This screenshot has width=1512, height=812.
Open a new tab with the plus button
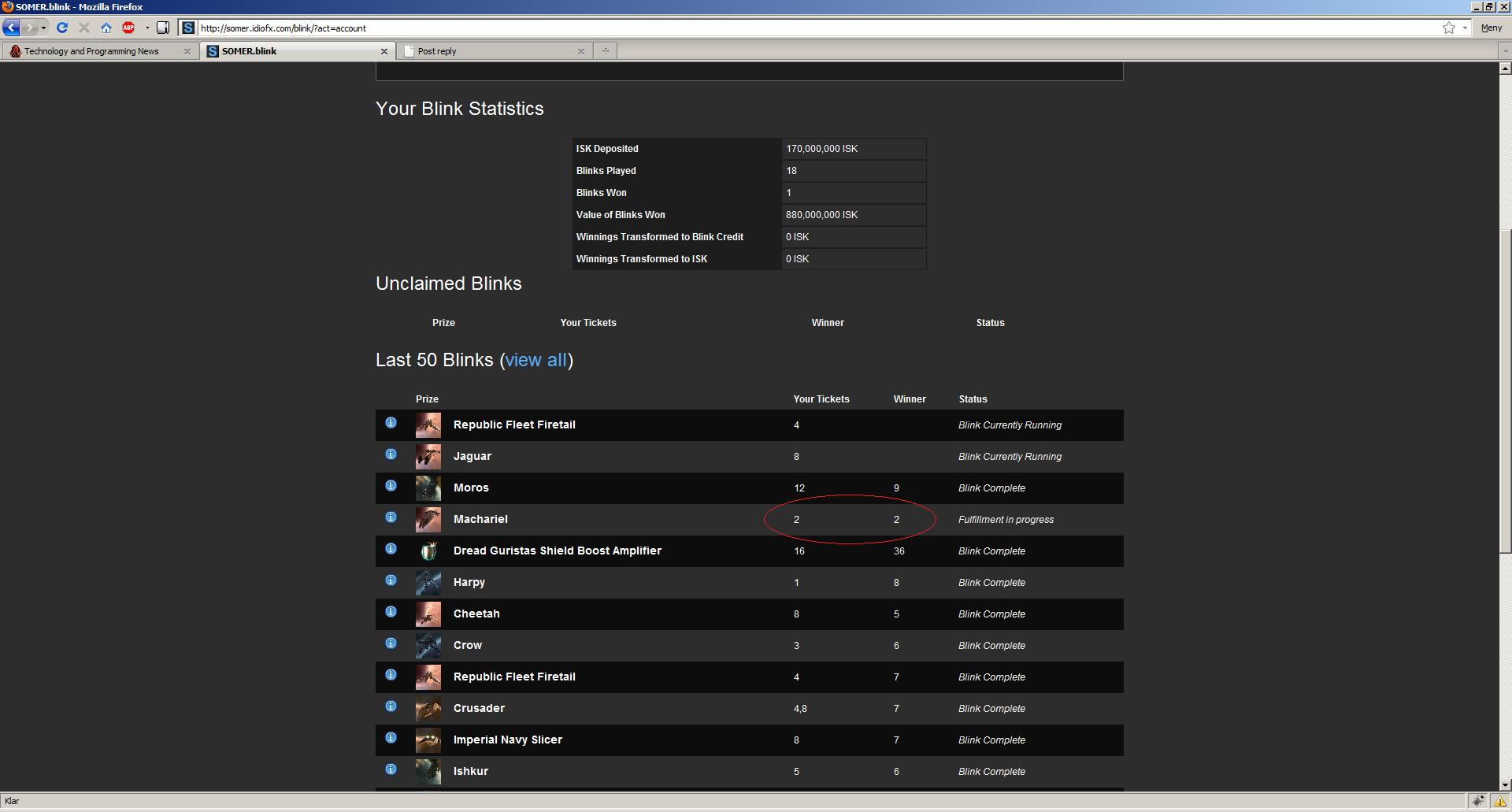tap(605, 51)
